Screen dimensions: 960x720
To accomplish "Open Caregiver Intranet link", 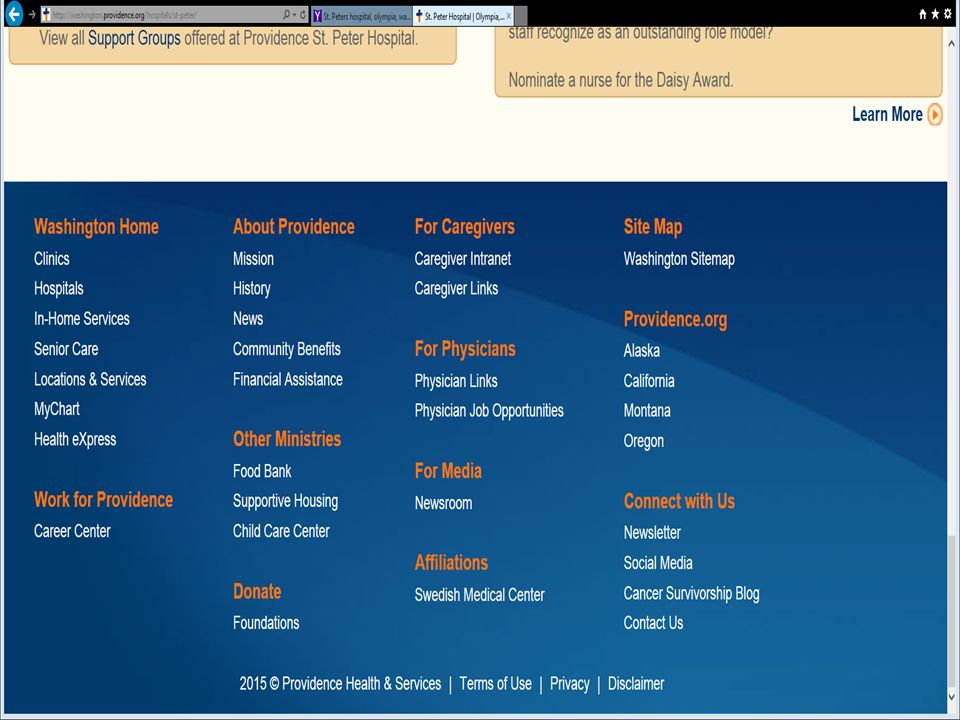I will click(x=463, y=259).
